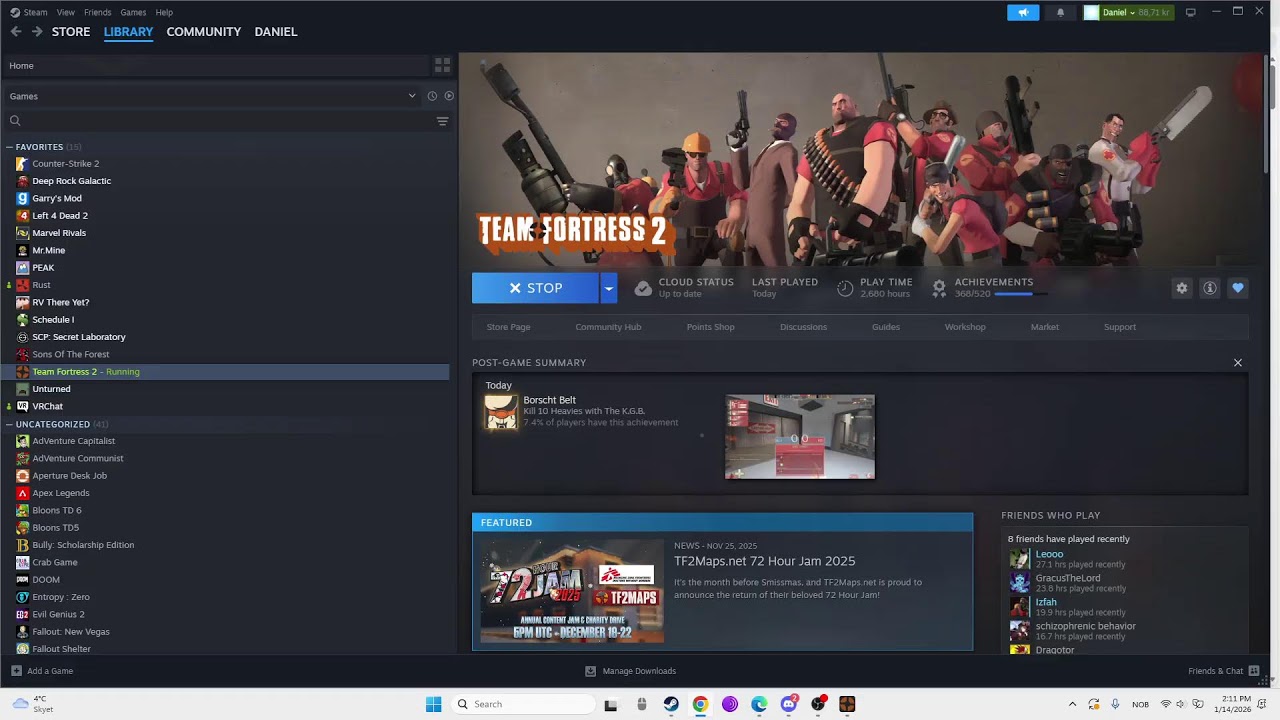This screenshot has height=720, width=1280.
Task: Select Garry's Mod in the library
Action: click(57, 198)
